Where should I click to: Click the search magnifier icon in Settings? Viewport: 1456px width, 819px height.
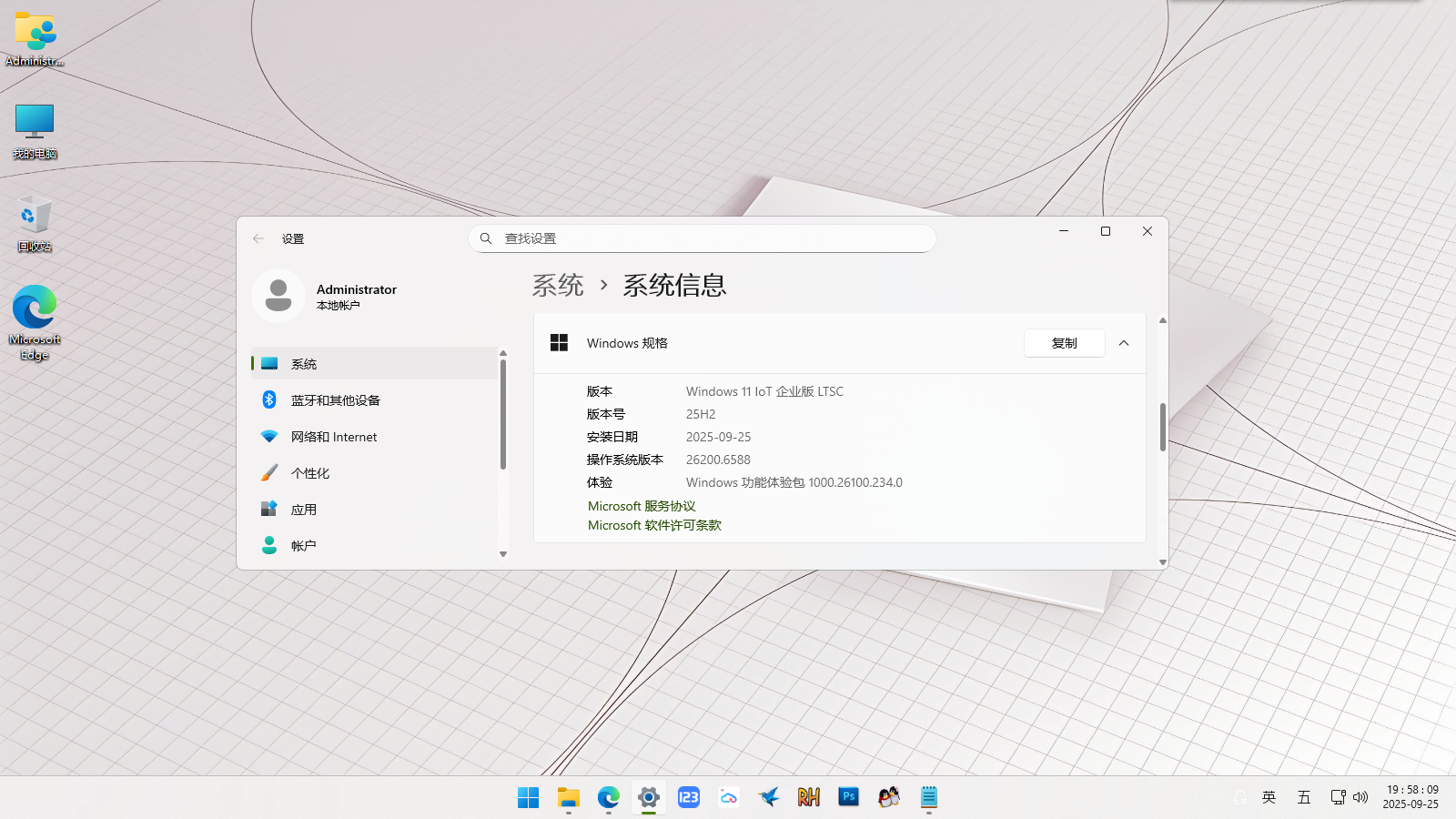[x=486, y=238]
